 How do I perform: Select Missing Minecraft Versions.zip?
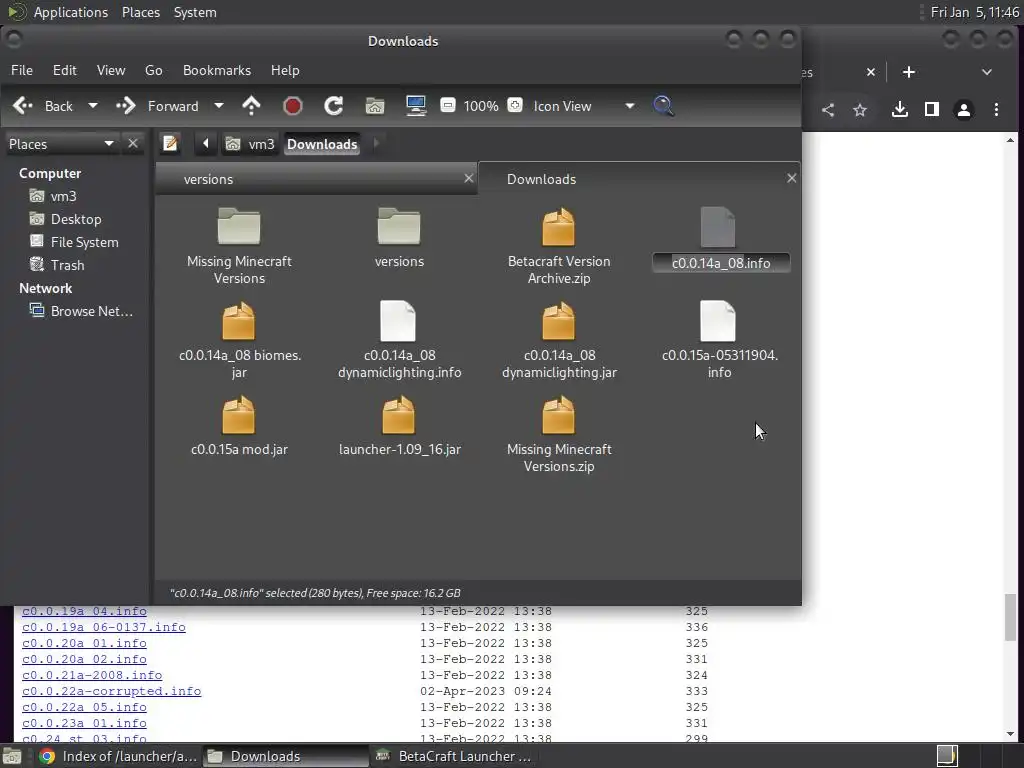point(558,434)
